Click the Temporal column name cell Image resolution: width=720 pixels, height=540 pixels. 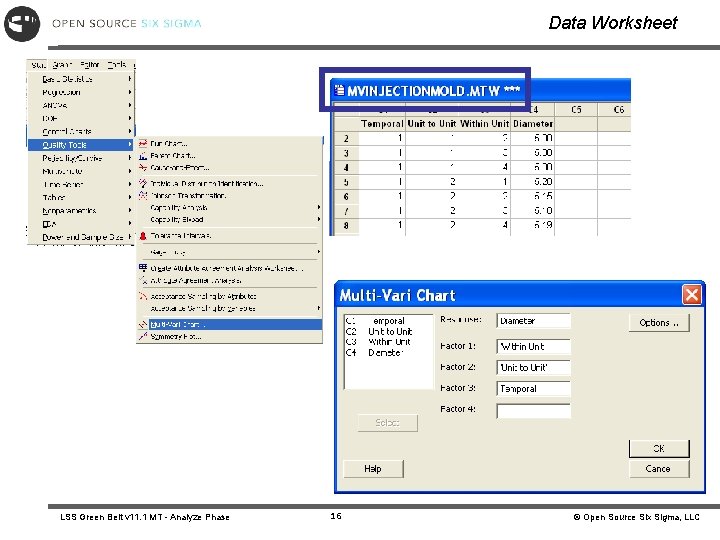tap(382, 124)
